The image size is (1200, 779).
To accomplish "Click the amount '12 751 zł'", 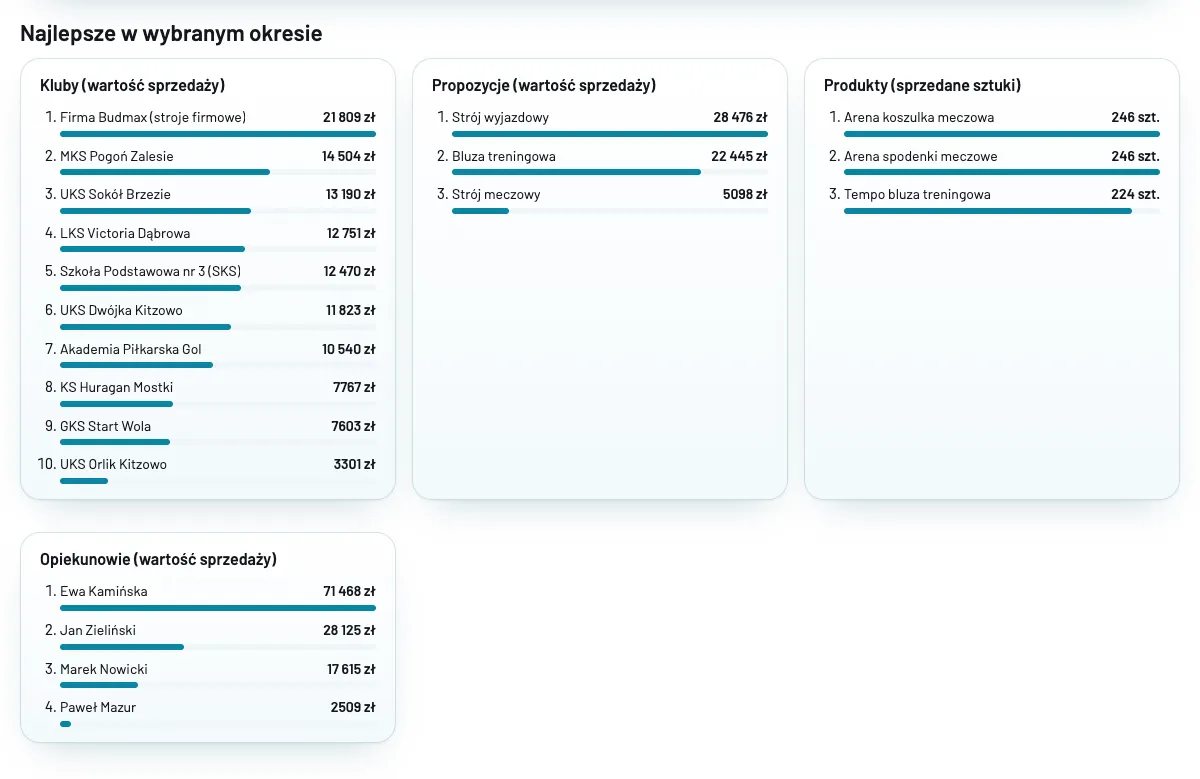I will click(x=351, y=233).
